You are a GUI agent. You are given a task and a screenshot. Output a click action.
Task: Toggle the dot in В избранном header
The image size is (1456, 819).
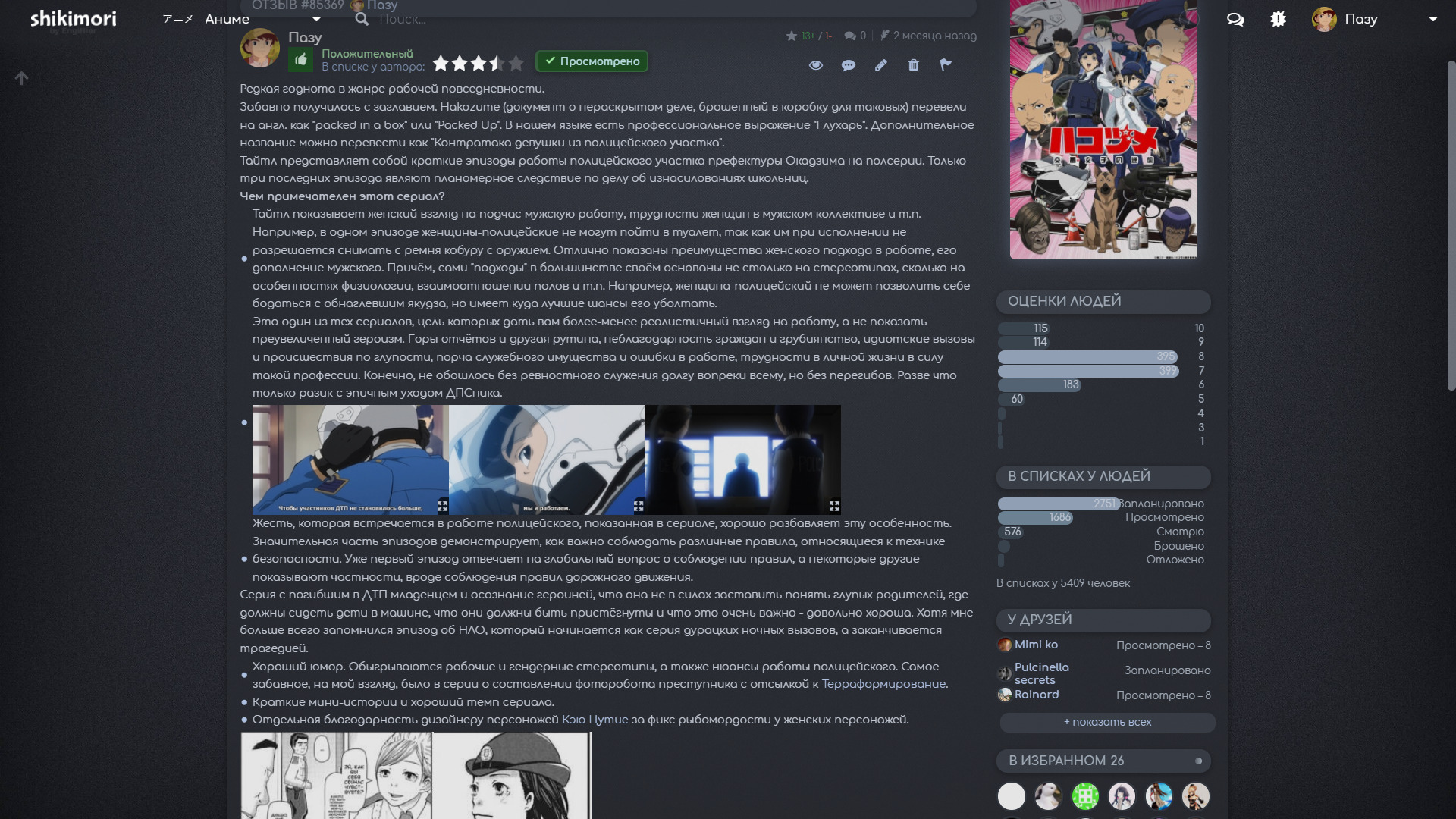click(x=1198, y=761)
